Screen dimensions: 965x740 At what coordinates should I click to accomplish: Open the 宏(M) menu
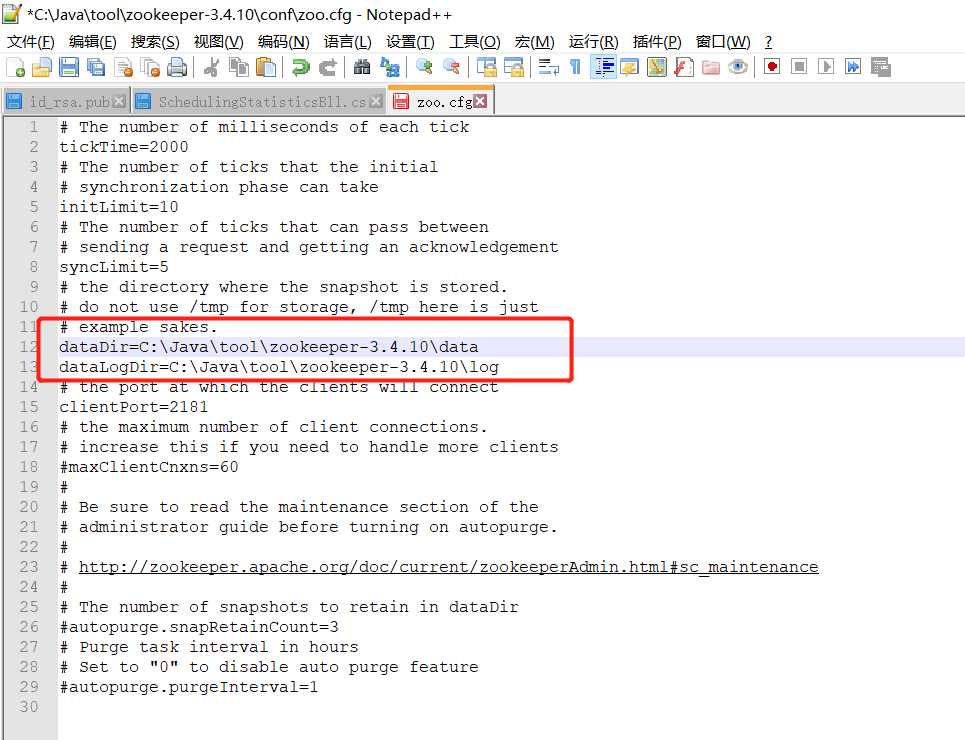[x=535, y=42]
